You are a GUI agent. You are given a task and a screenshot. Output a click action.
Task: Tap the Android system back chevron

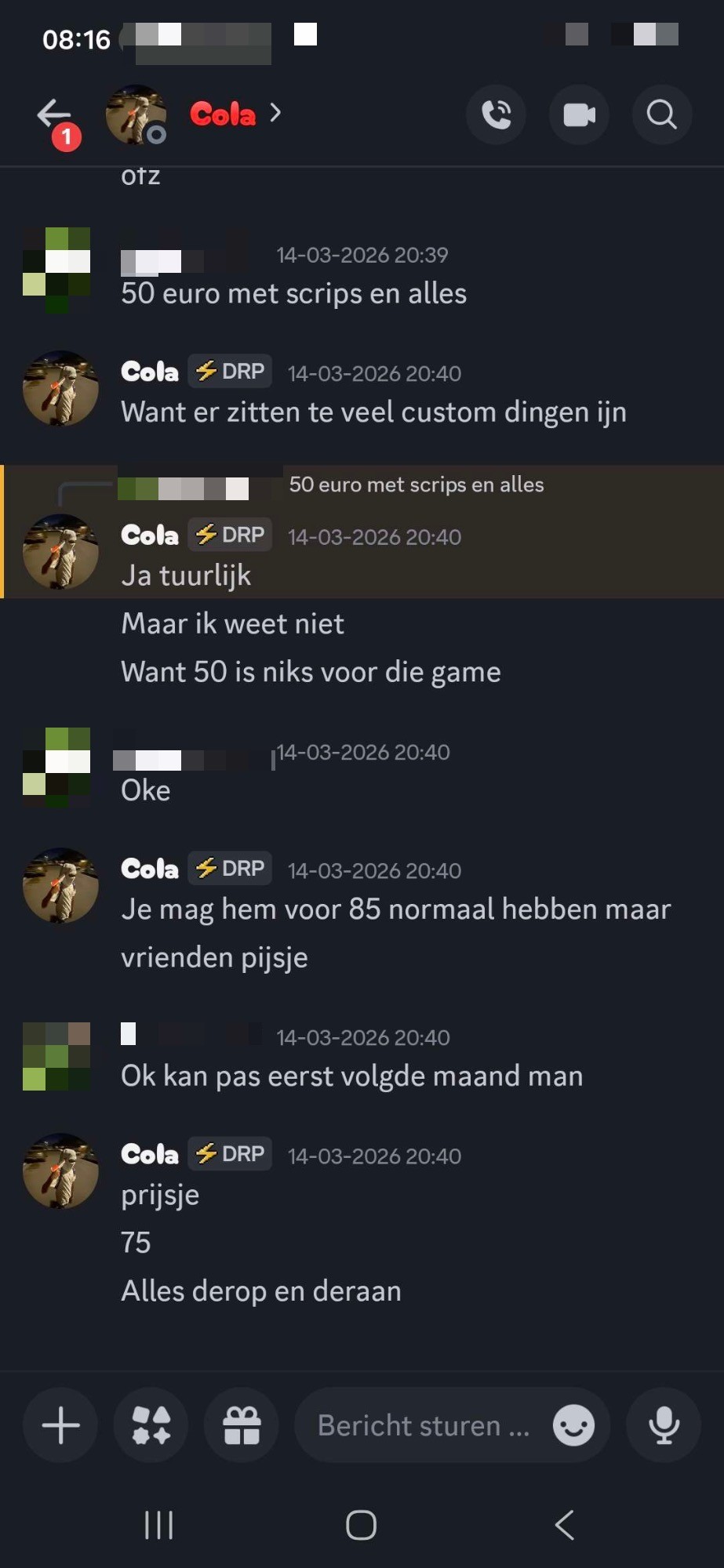tap(565, 1526)
